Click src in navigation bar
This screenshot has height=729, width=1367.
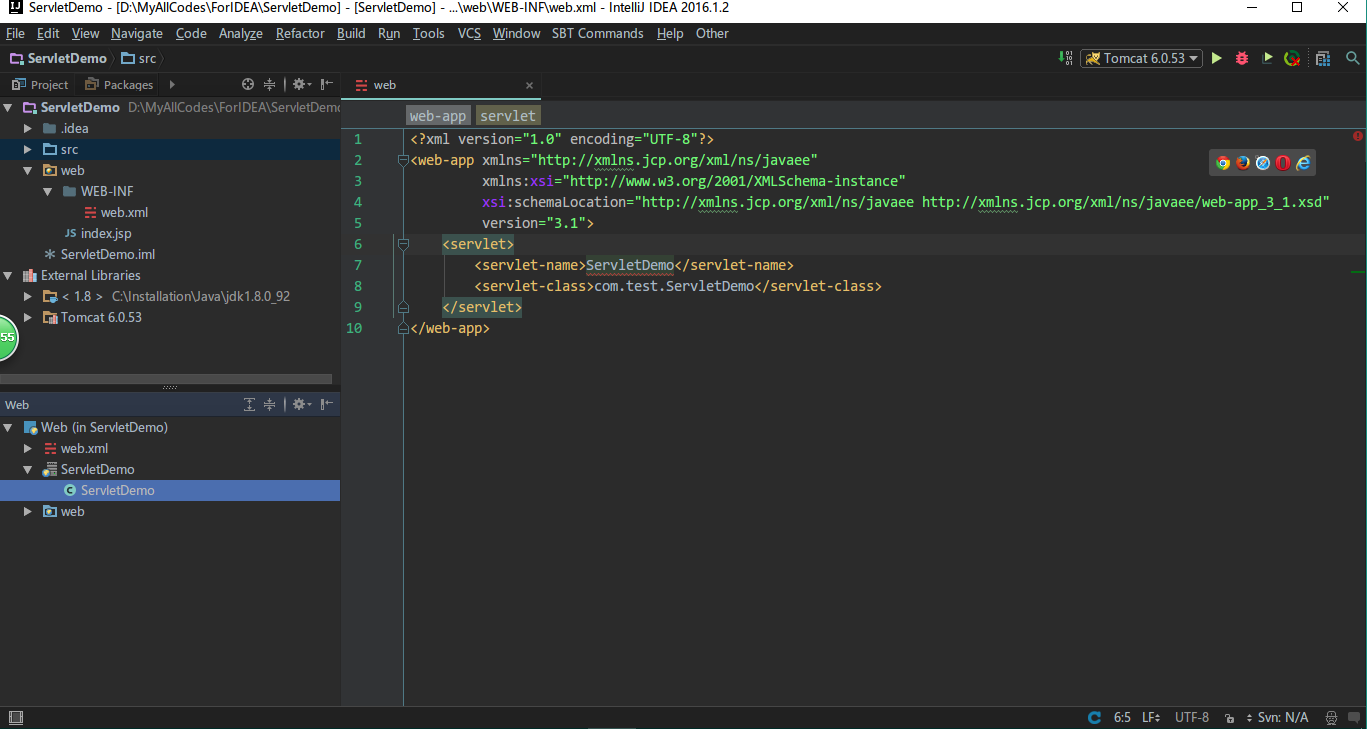(139, 58)
